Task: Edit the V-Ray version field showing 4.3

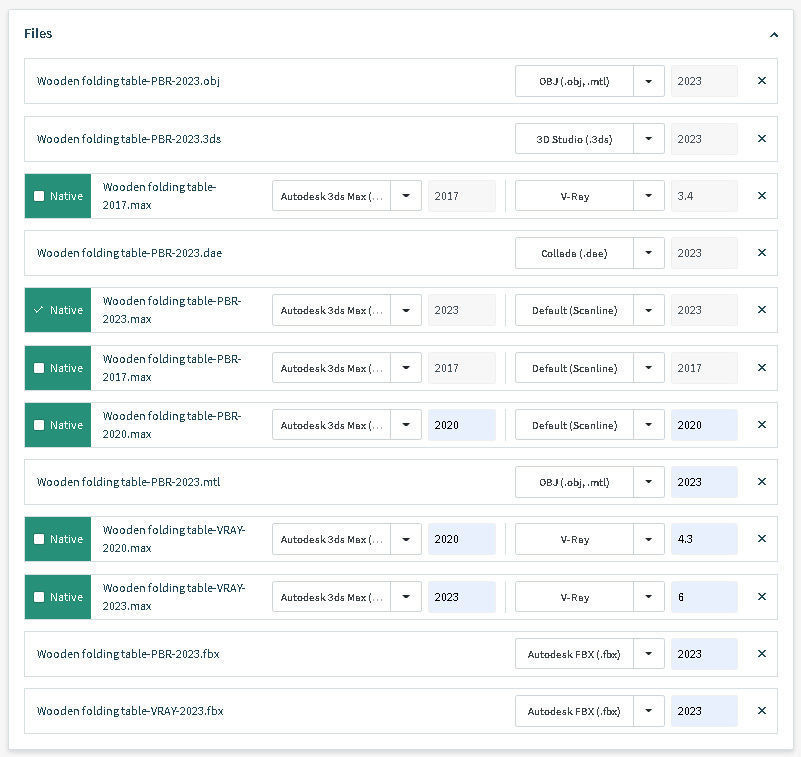Action: pyautogui.click(x=703, y=539)
